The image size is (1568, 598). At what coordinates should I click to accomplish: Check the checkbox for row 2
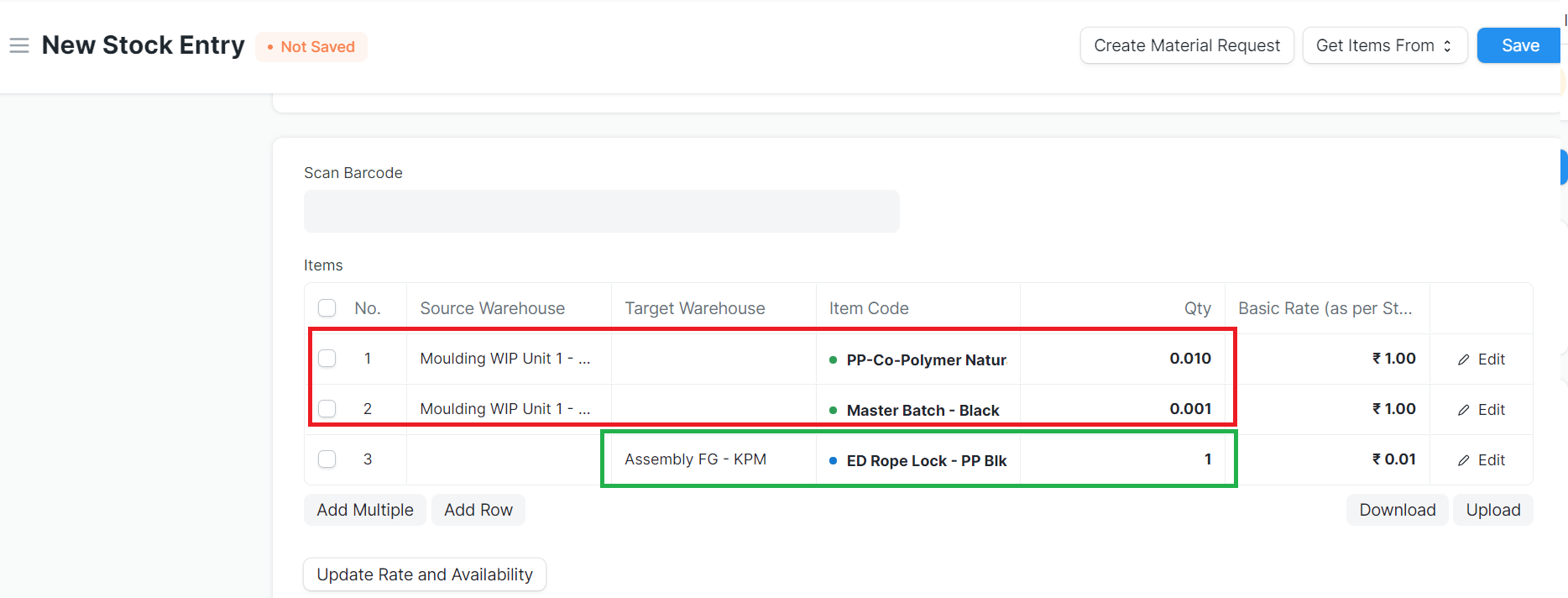pos(327,409)
